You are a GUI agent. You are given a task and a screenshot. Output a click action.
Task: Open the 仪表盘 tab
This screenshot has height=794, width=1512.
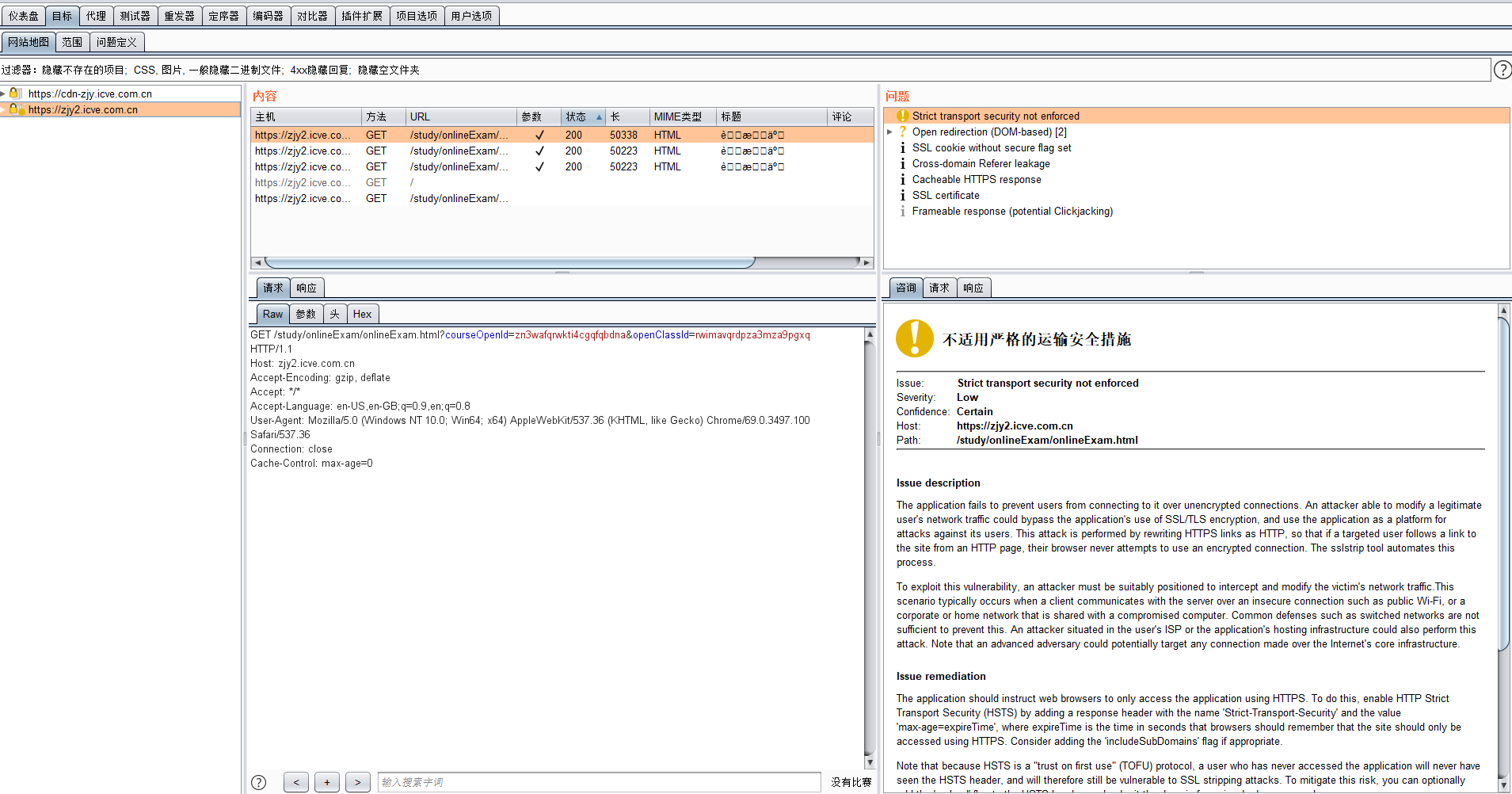[x=24, y=16]
